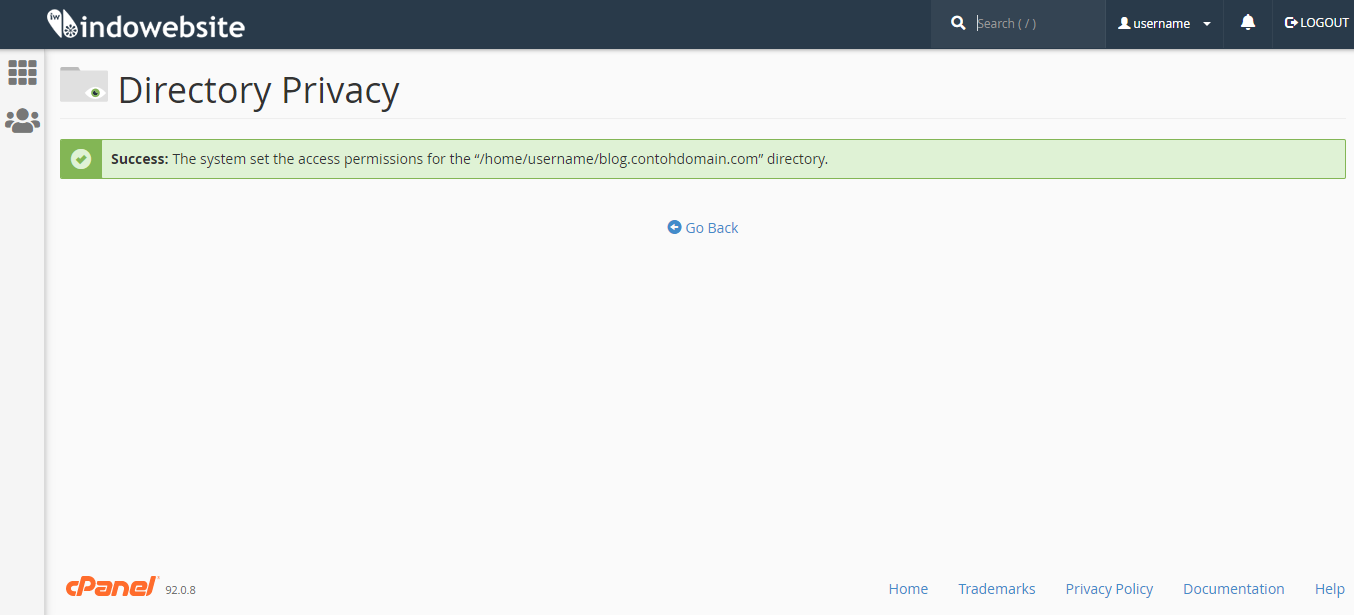Expand the username account dropdown

pos(1164,23)
